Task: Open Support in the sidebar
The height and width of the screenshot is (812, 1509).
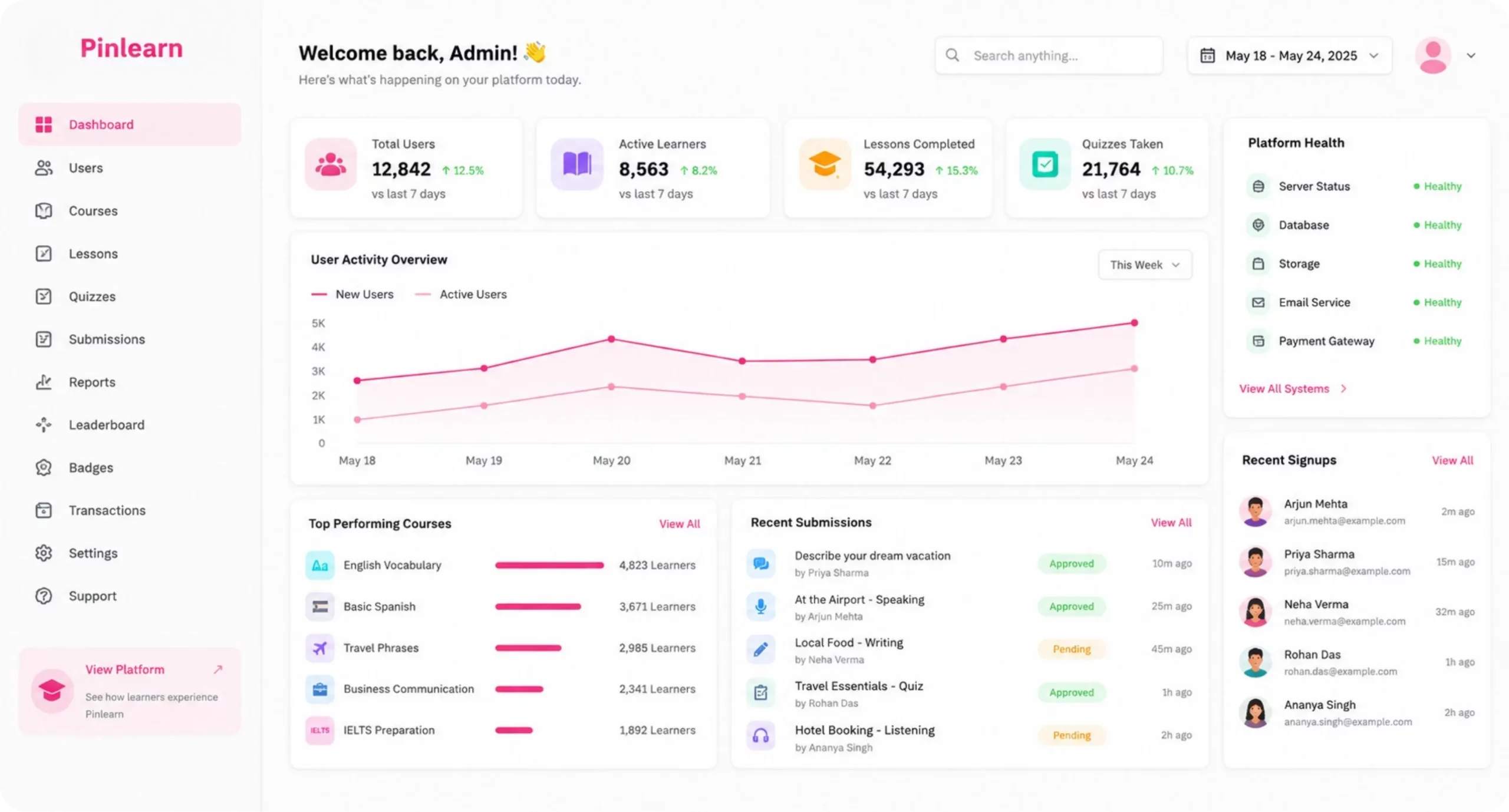Action: click(x=130, y=596)
